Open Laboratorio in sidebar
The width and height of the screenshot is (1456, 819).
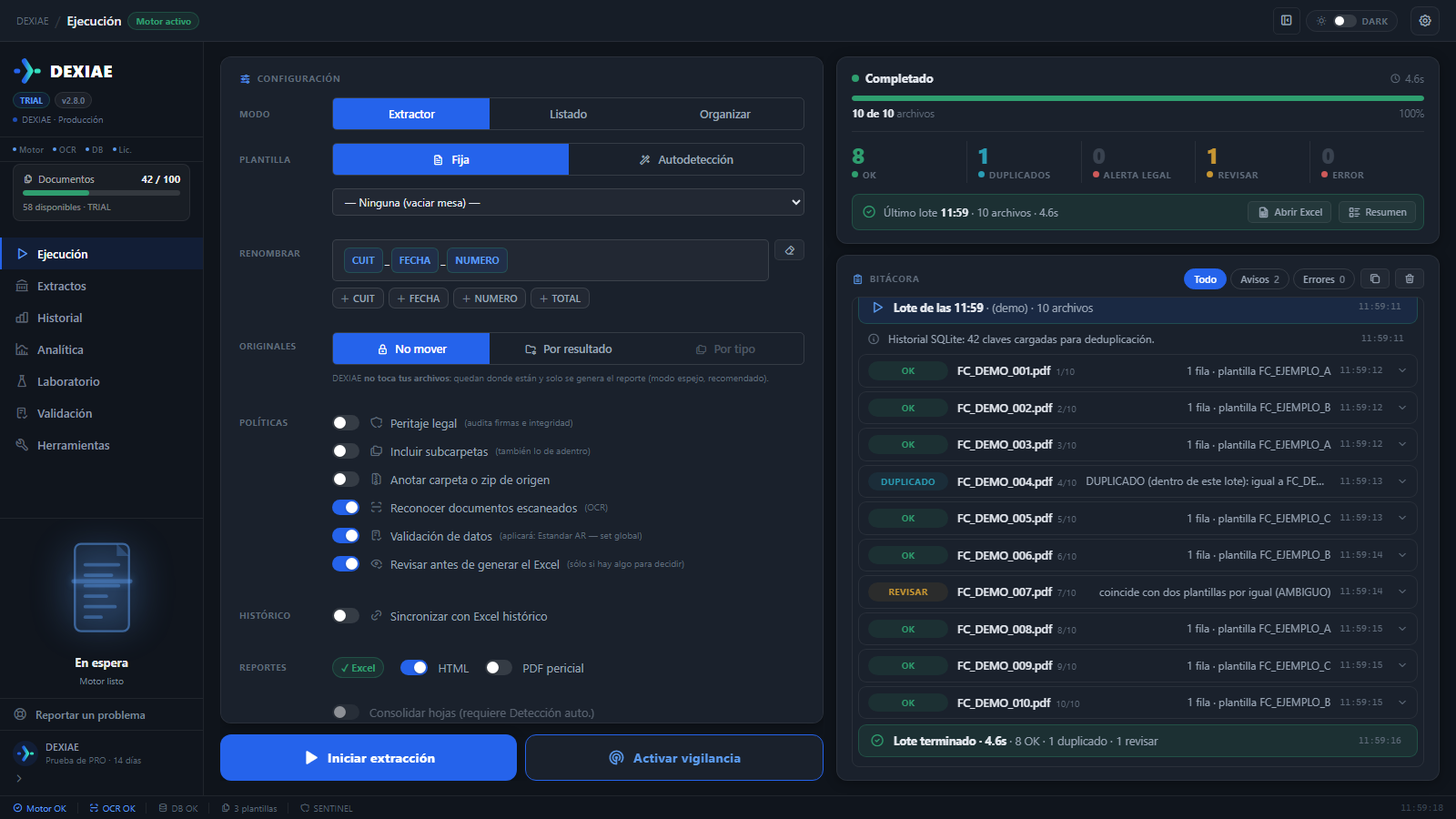[101, 381]
